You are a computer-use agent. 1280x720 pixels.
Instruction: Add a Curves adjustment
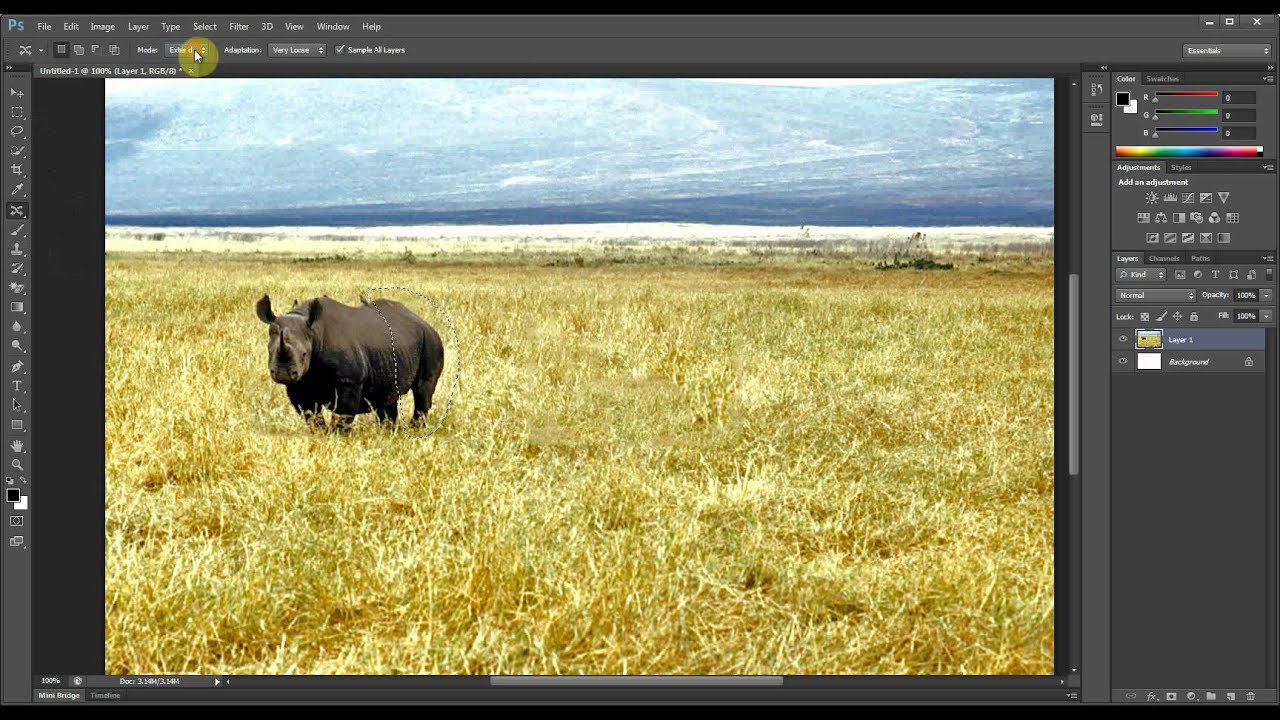tap(1187, 198)
